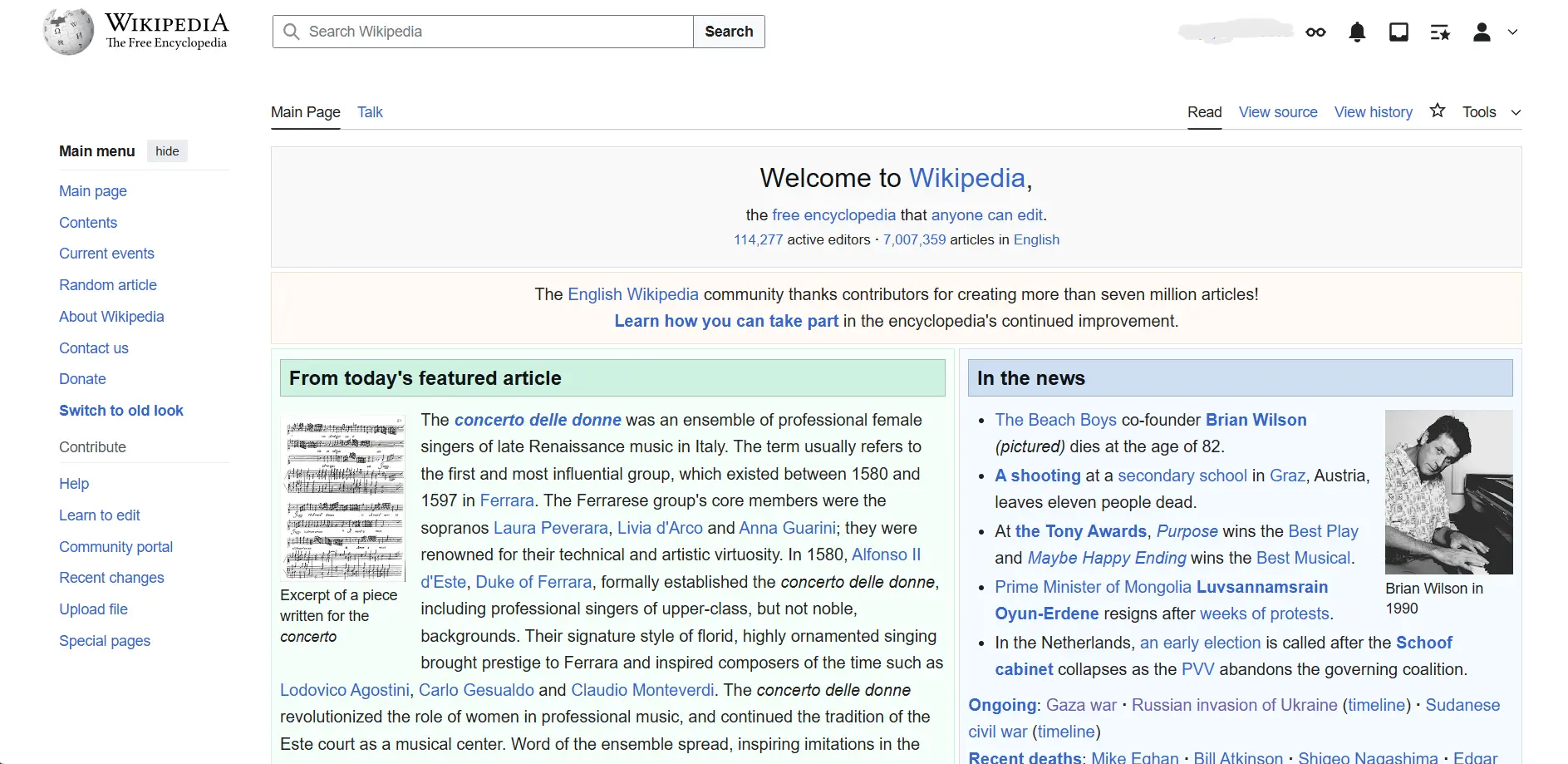This screenshot has width=1568, height=764.
Task: Expand the personal tools dropdown chevron
Action: coord(1513,32)
